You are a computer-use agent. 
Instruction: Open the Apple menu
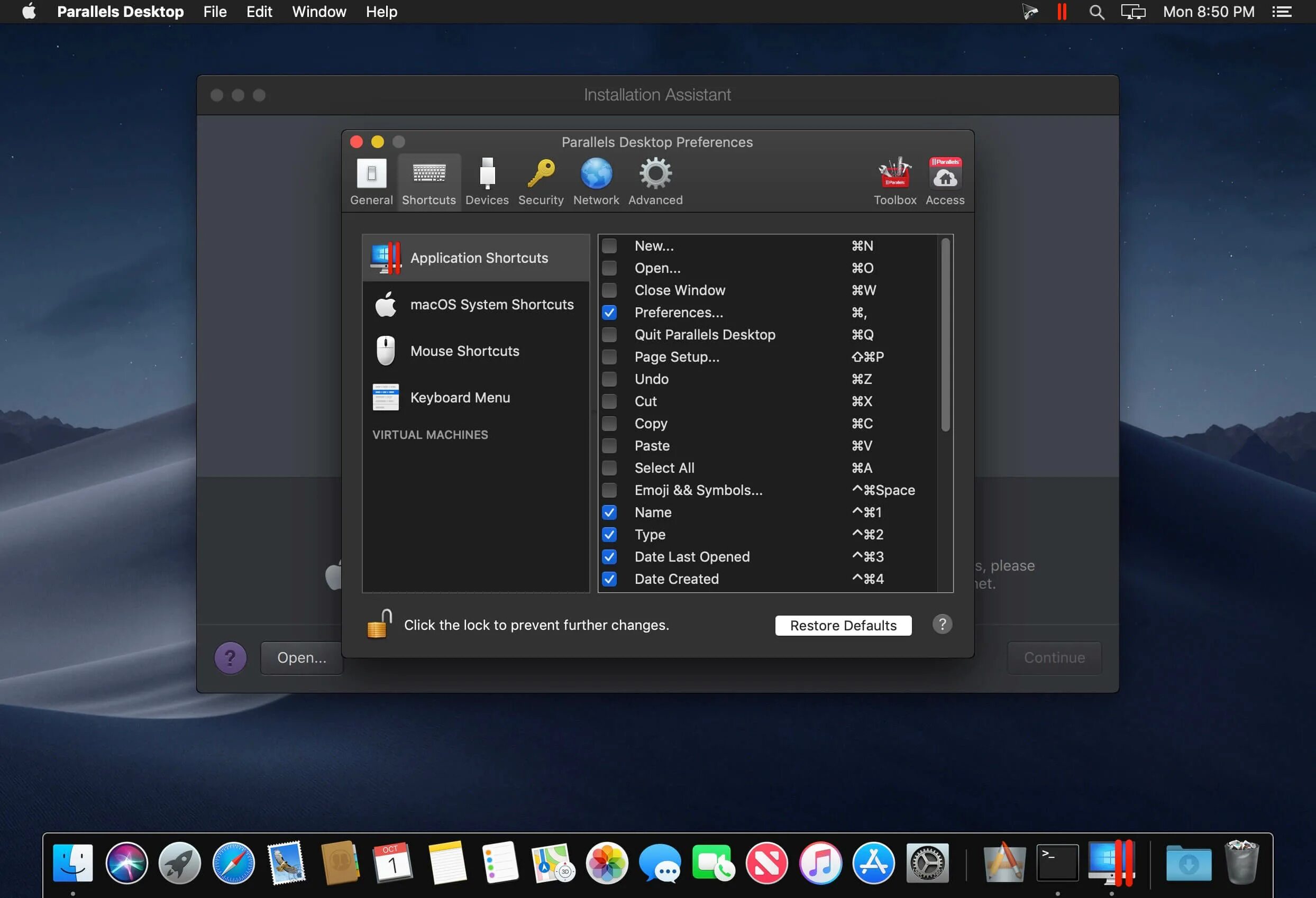click(x=29, y=12)
